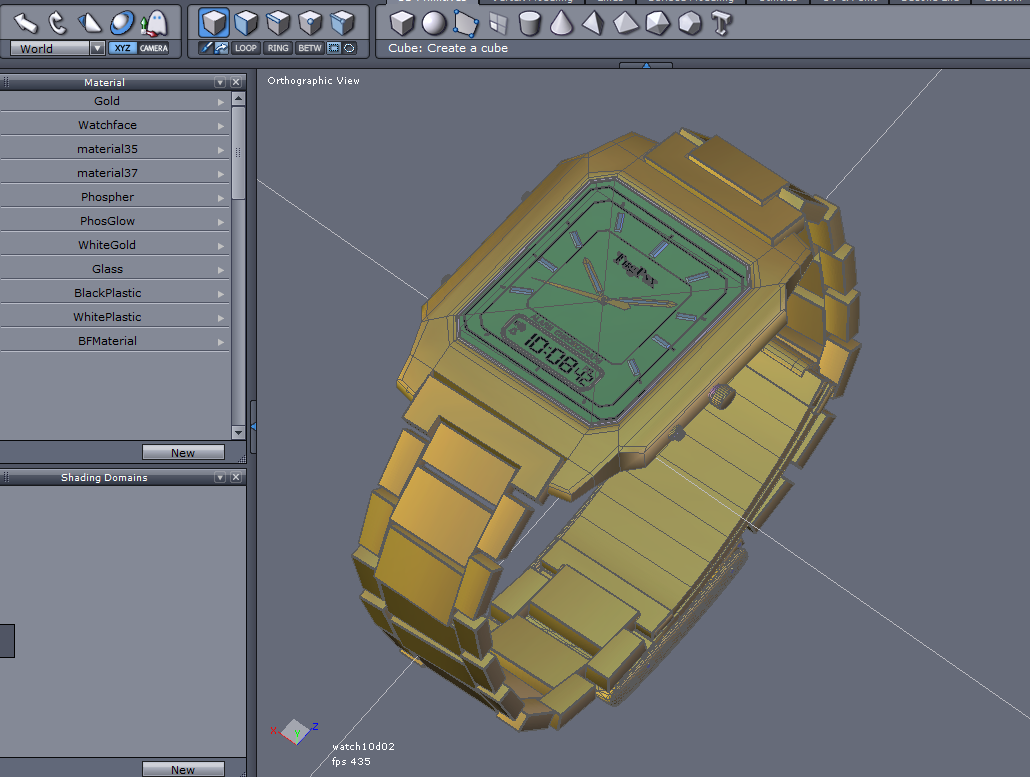Close the Shading Domains panel
Screen dimensions: 1030x777
(x=236, y=477)
